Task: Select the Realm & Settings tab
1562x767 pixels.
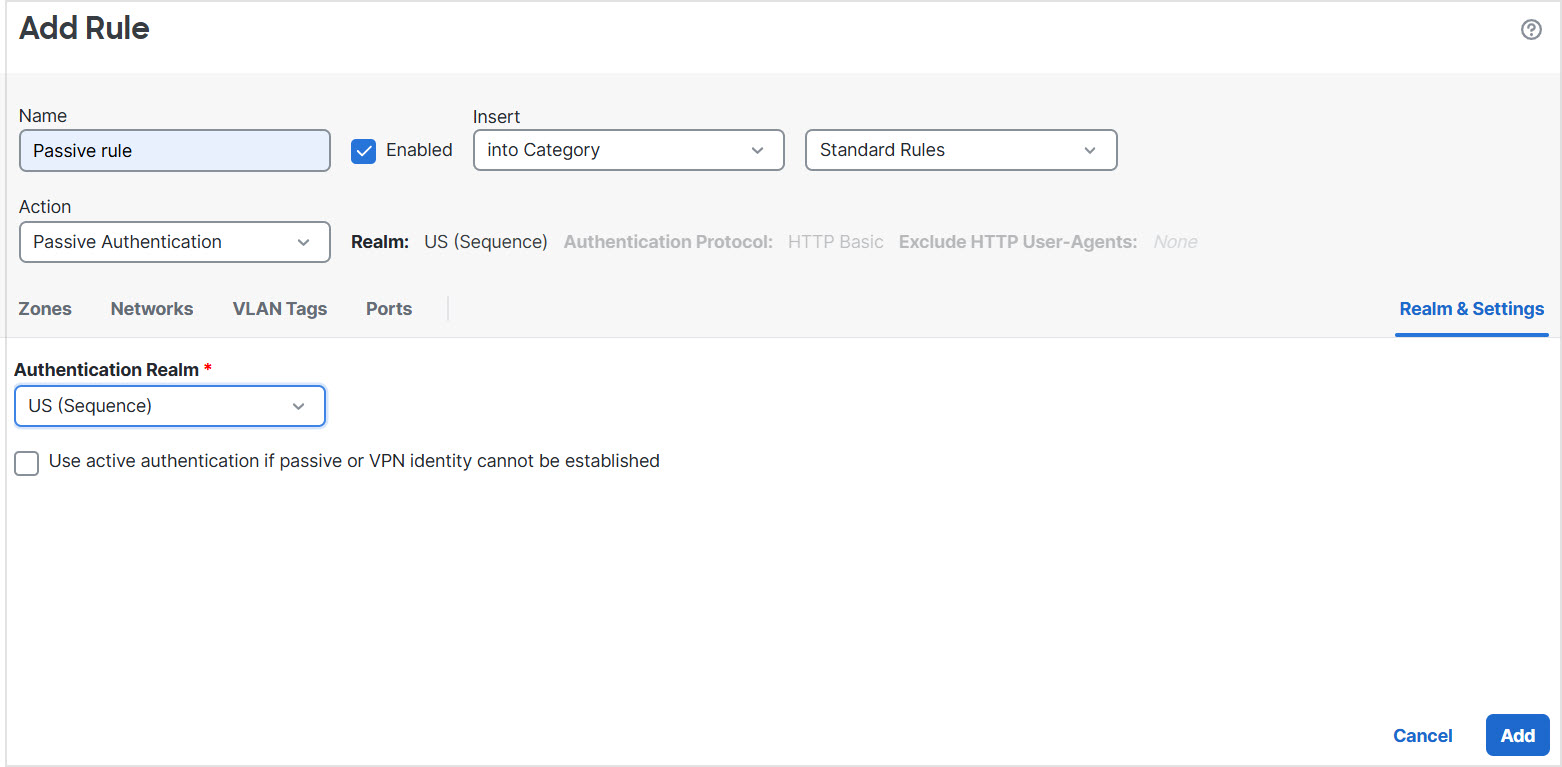Action: 1471,309
